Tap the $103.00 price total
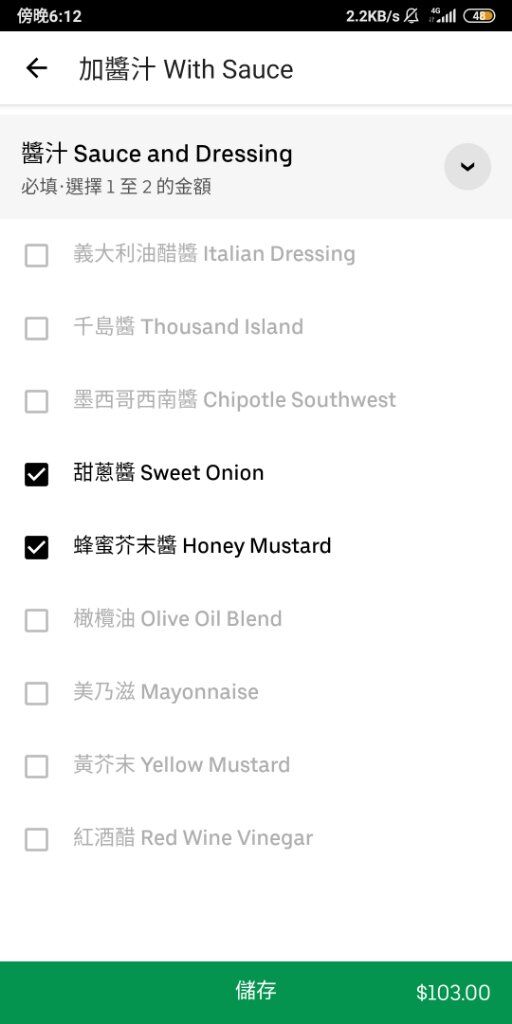 pos(453,993)
